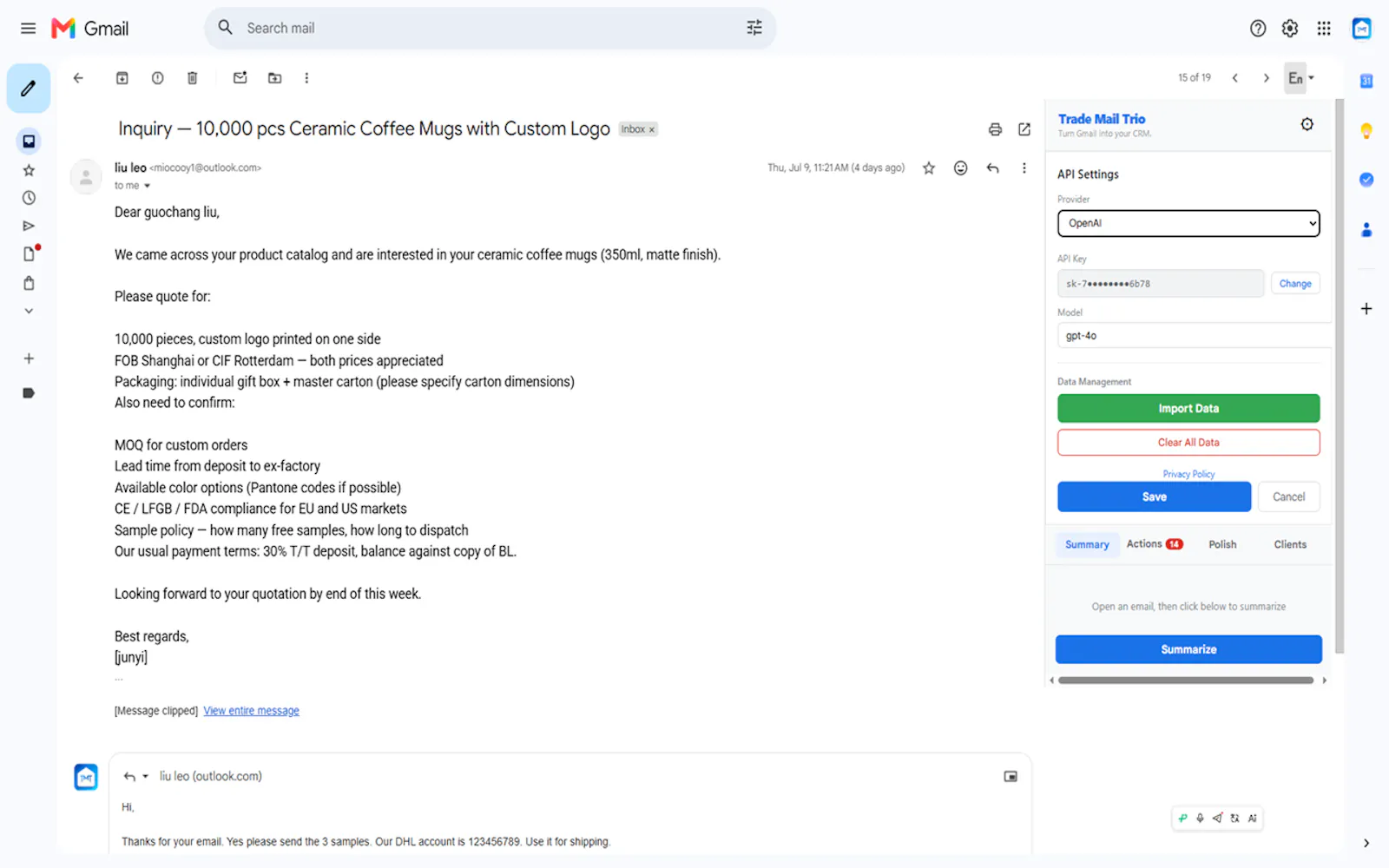This screenshot has width=1389, height=868.
Task: Click the green Import Data button
Action: (1188, 409)
